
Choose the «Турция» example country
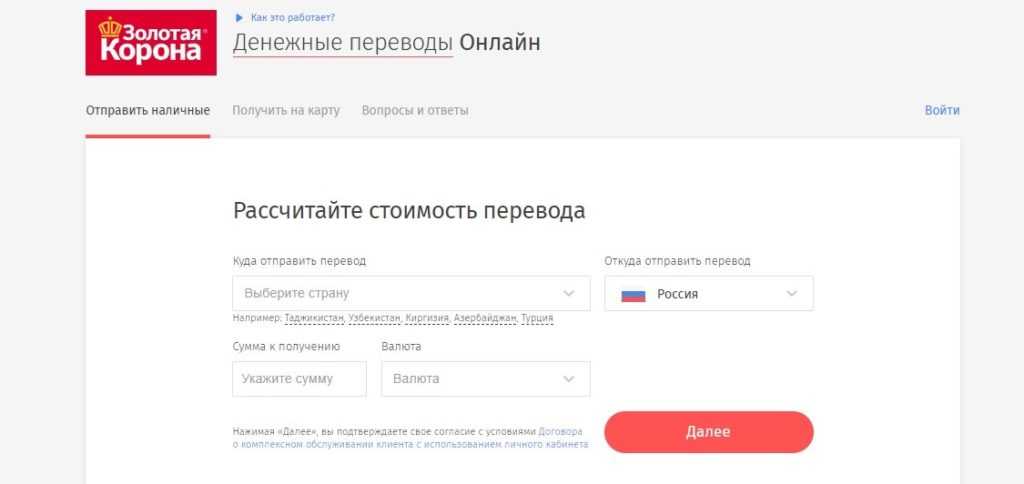537,318
